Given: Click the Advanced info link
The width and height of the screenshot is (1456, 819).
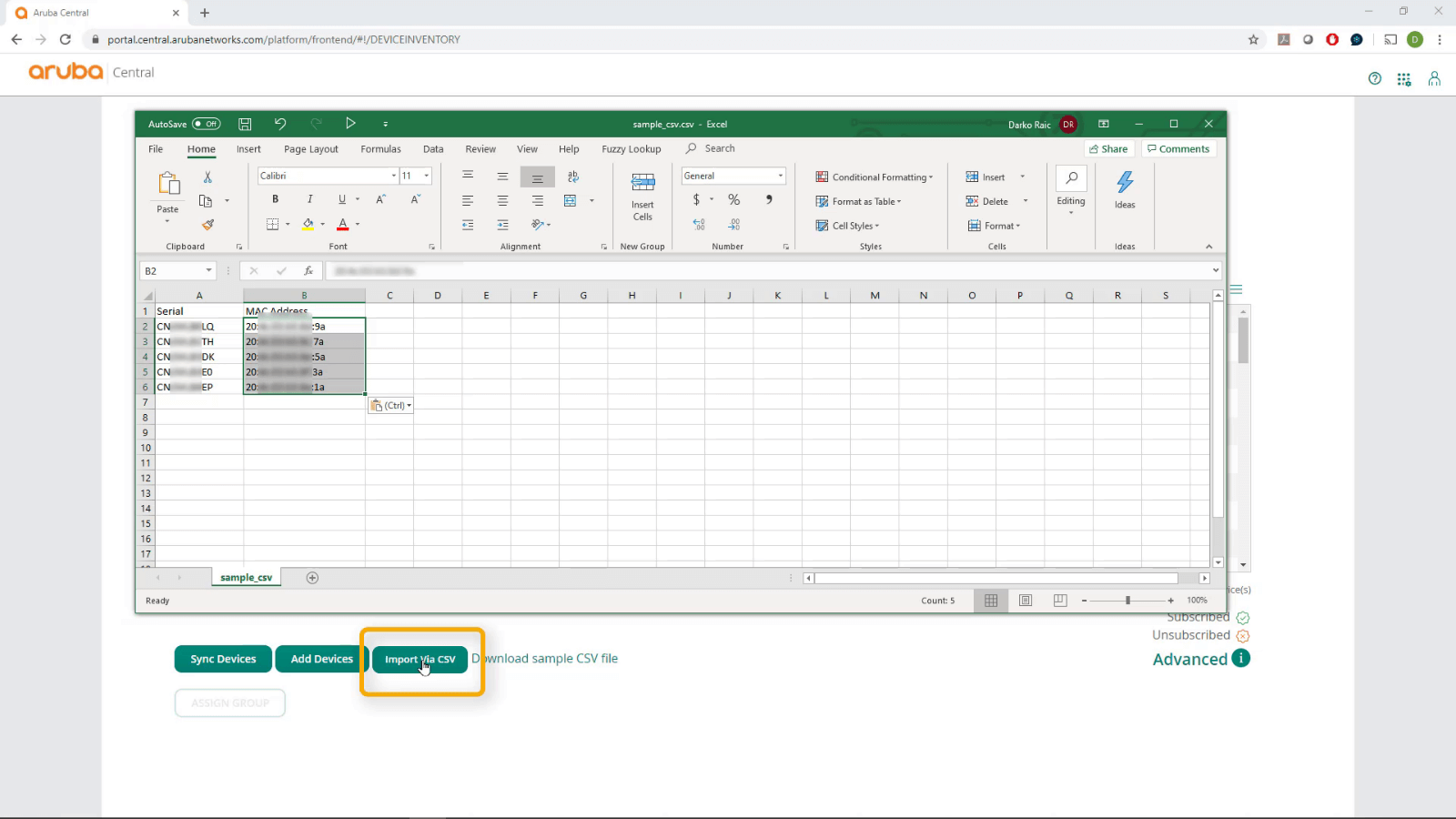Looking at the screenshot, I should [x=1201, y=659].
